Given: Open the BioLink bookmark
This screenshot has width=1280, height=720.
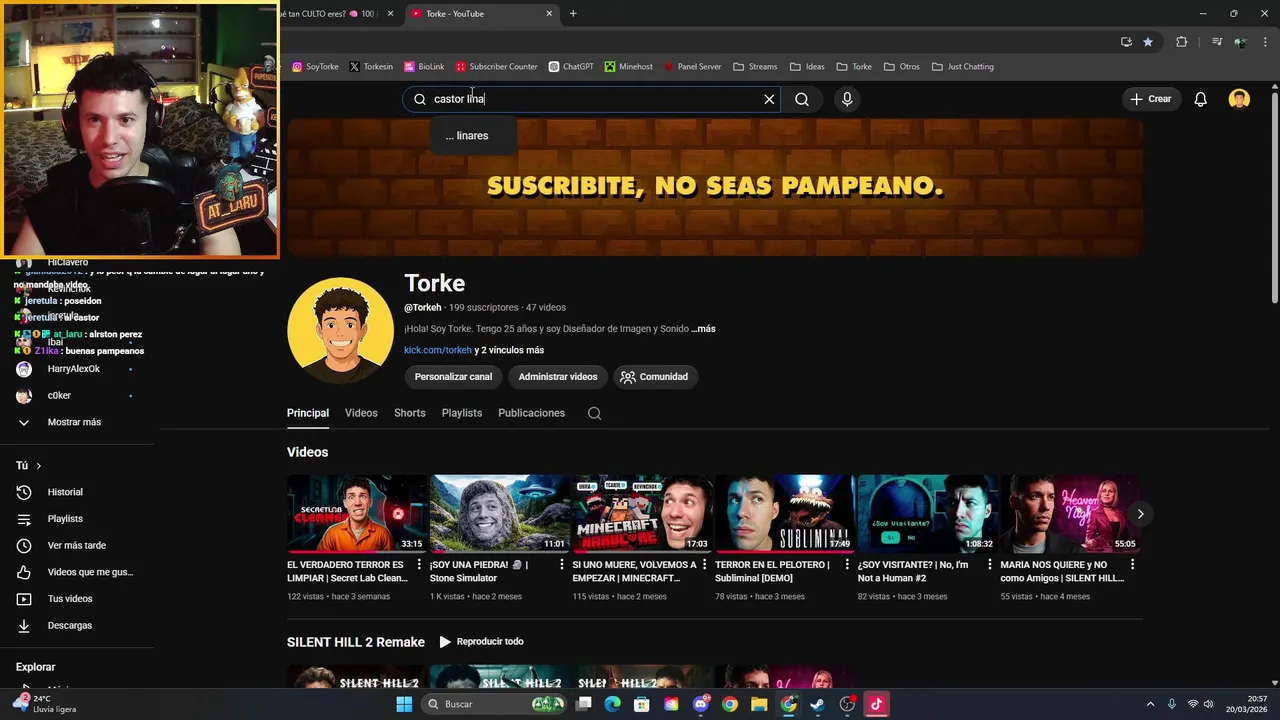Looking at the screenshot, I should 424,67.
